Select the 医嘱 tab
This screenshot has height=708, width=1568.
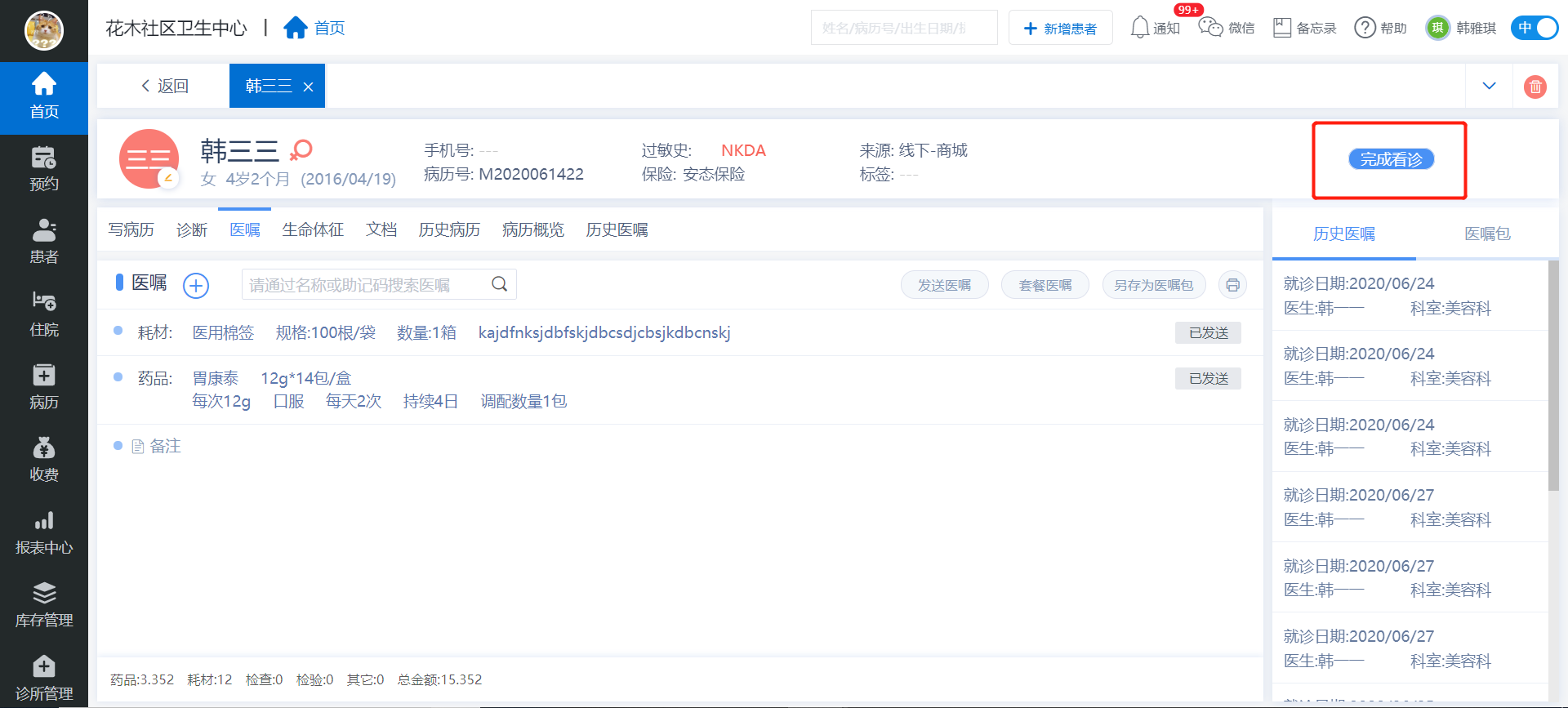245,229
